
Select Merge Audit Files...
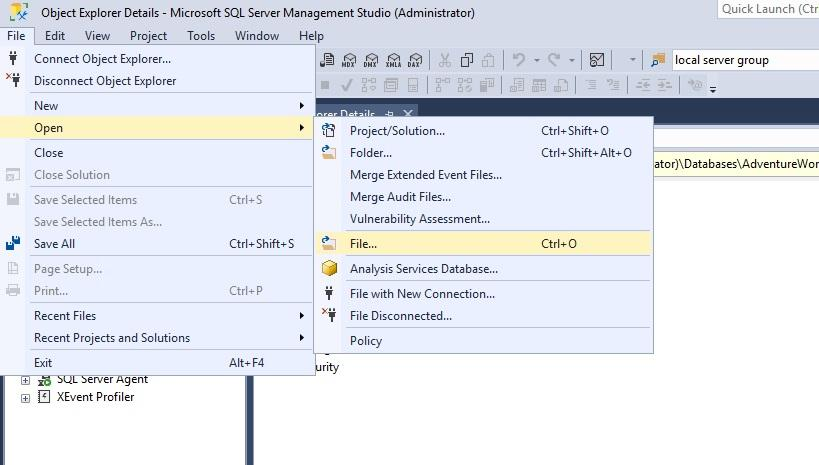(x=484, y=196)
